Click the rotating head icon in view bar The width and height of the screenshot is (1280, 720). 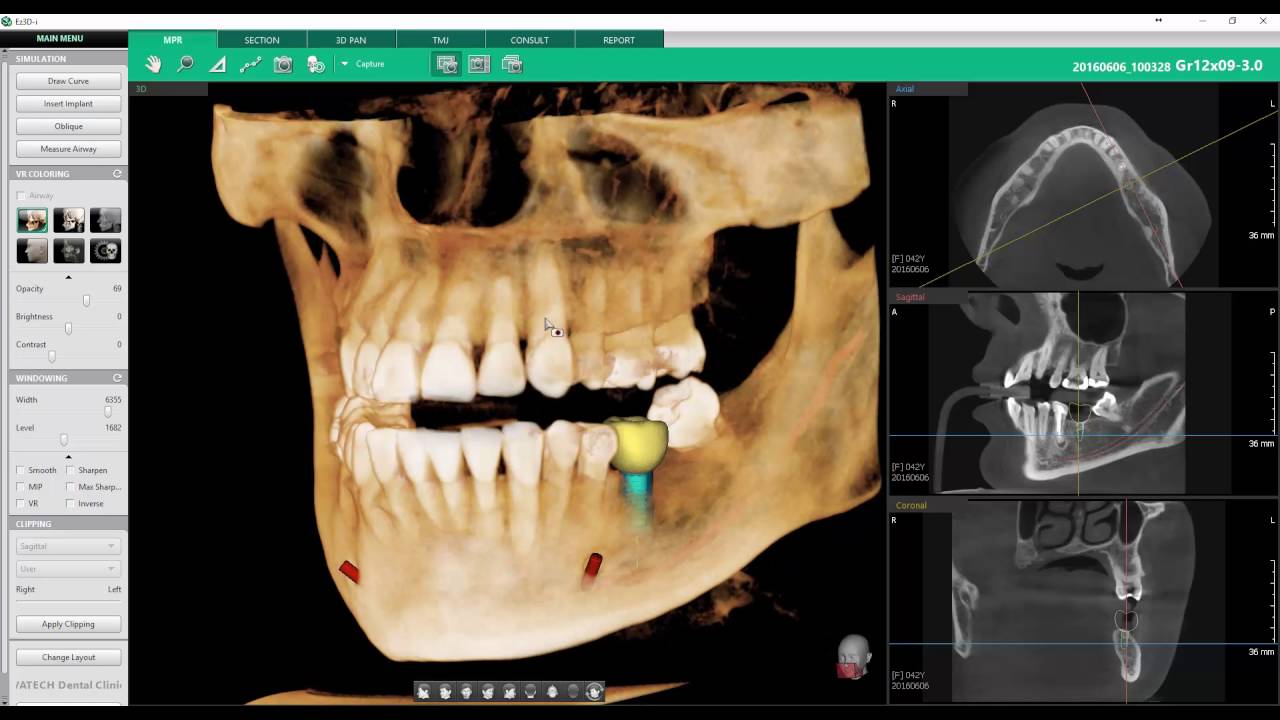tap(594, 691)
